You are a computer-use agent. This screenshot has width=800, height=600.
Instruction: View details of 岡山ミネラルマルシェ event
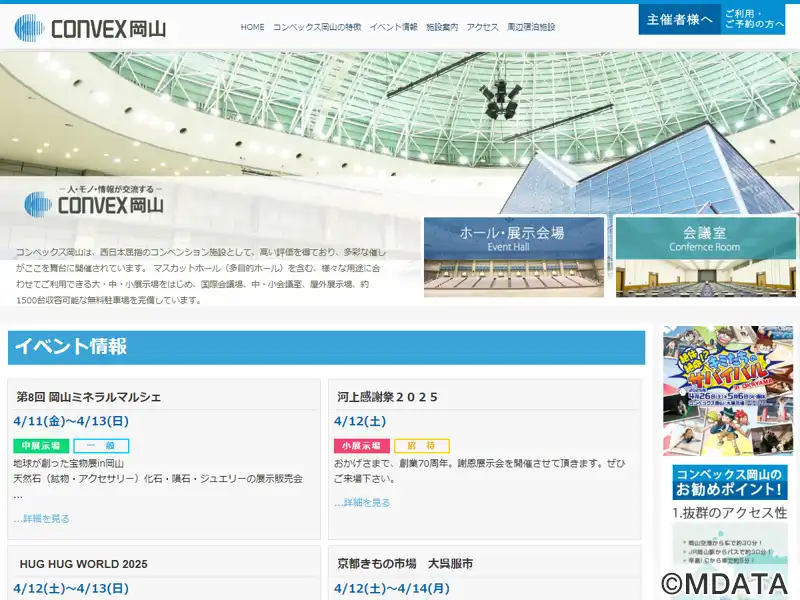click(41, 518)
